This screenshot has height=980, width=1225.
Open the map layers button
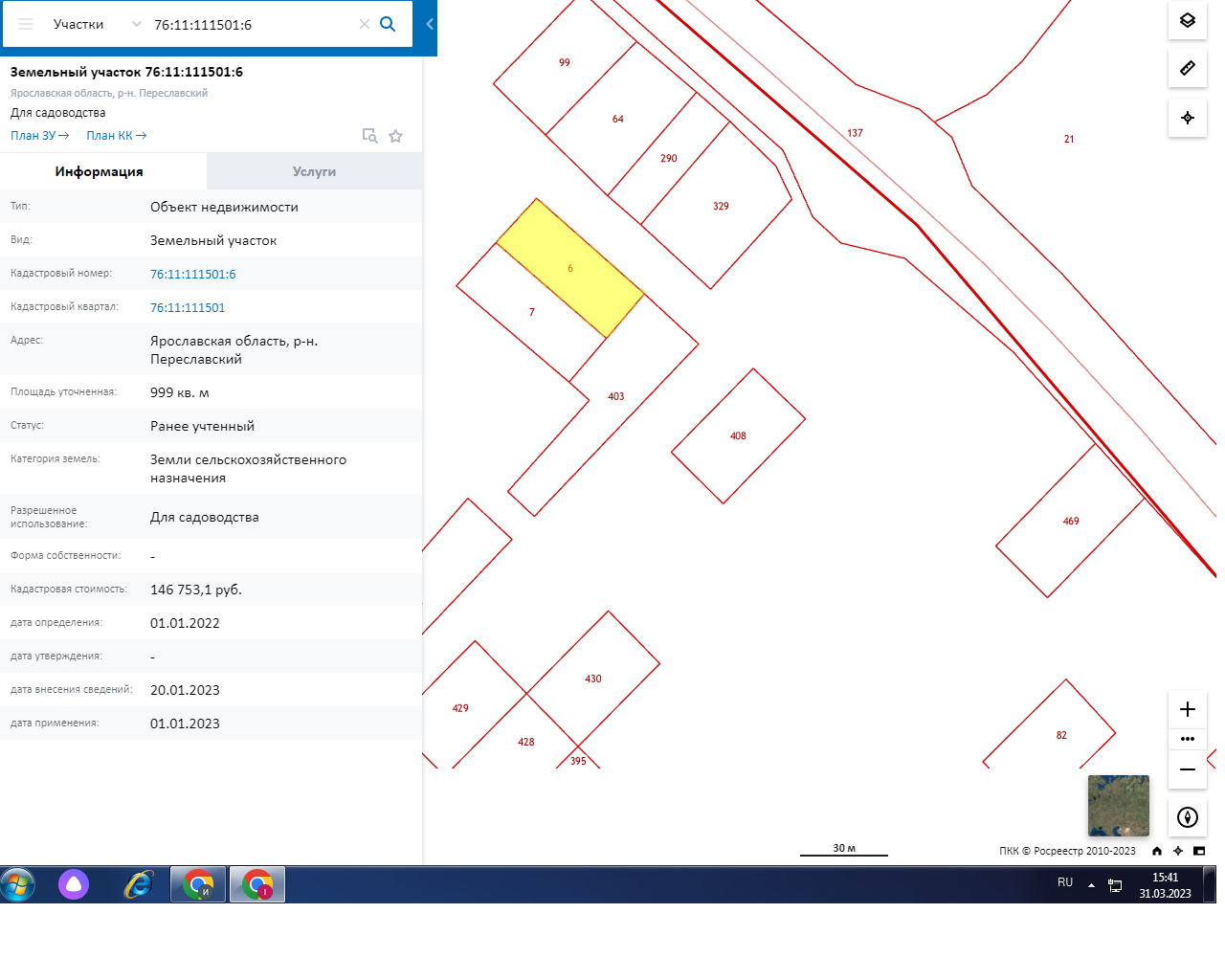[1188, 20]
